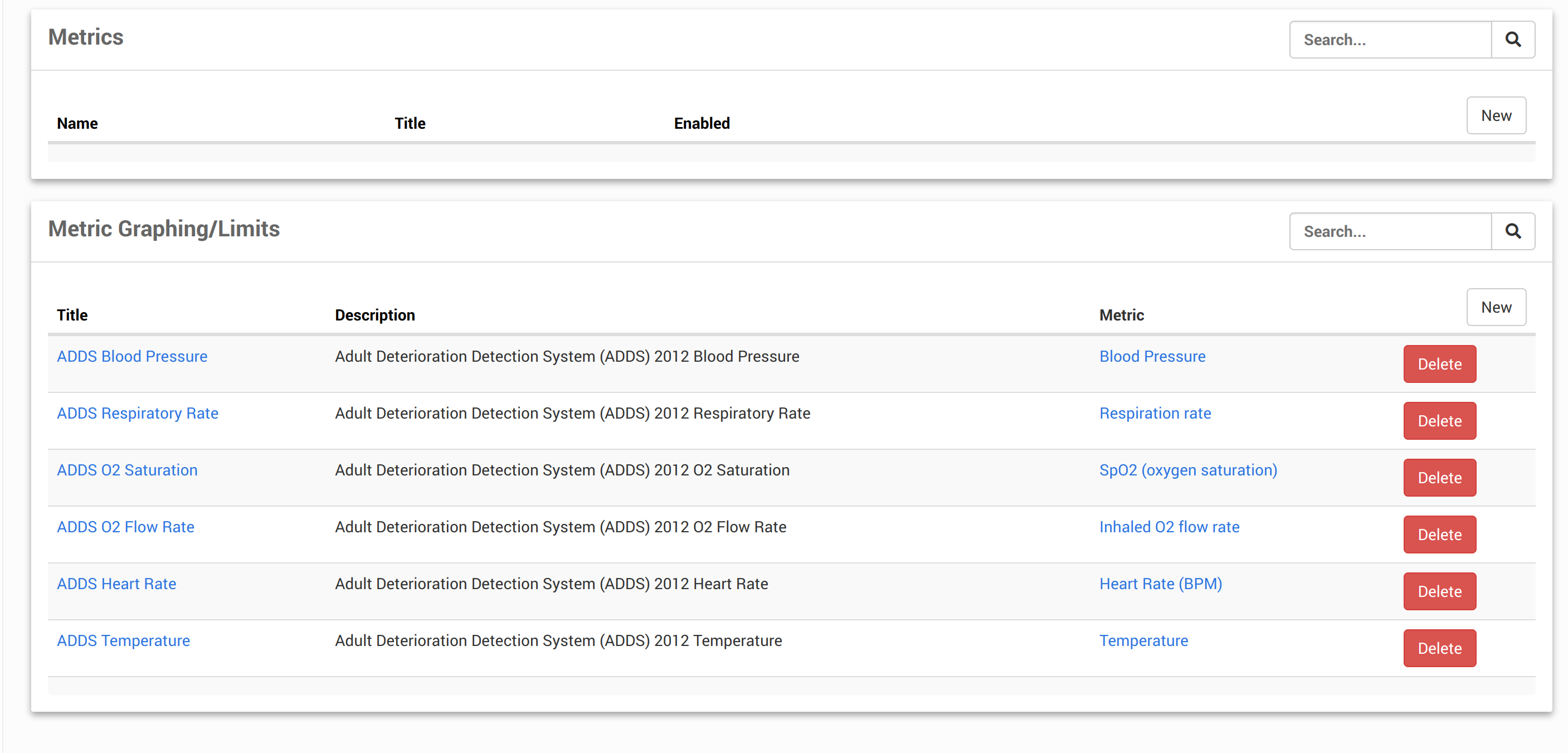Open ADDS O2 Flow Rate entry
The width and height of the screenshot is (1568, 753).
click(125, 527)
